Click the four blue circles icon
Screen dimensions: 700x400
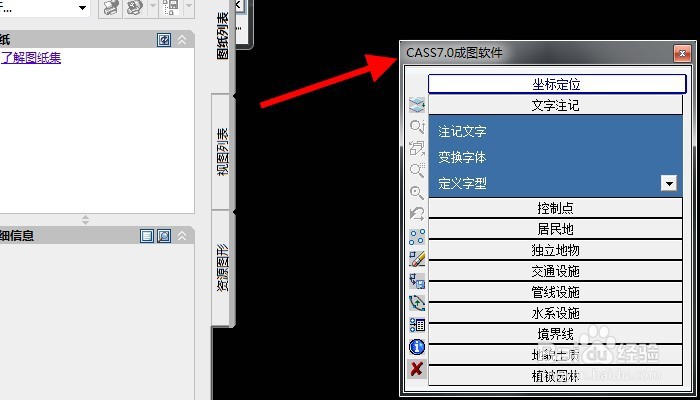point(417,237)
